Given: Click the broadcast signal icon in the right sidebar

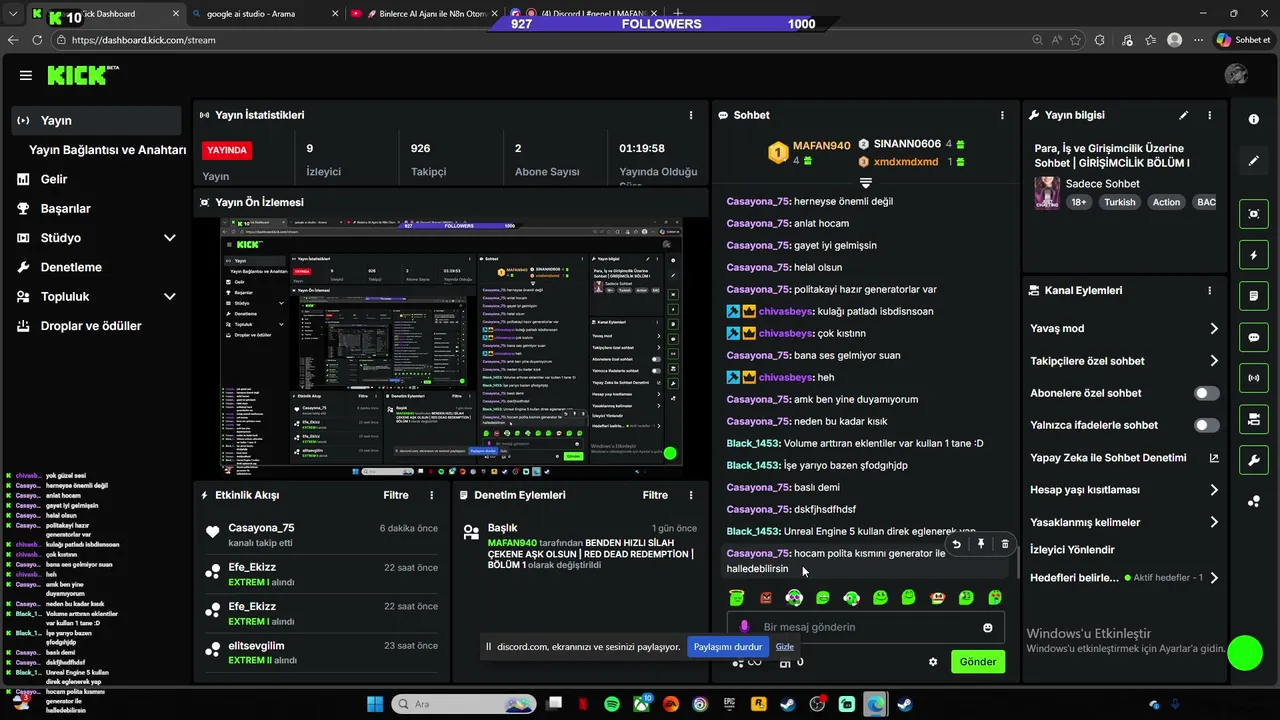Looking at the screenshot, I should point(1254,378).
